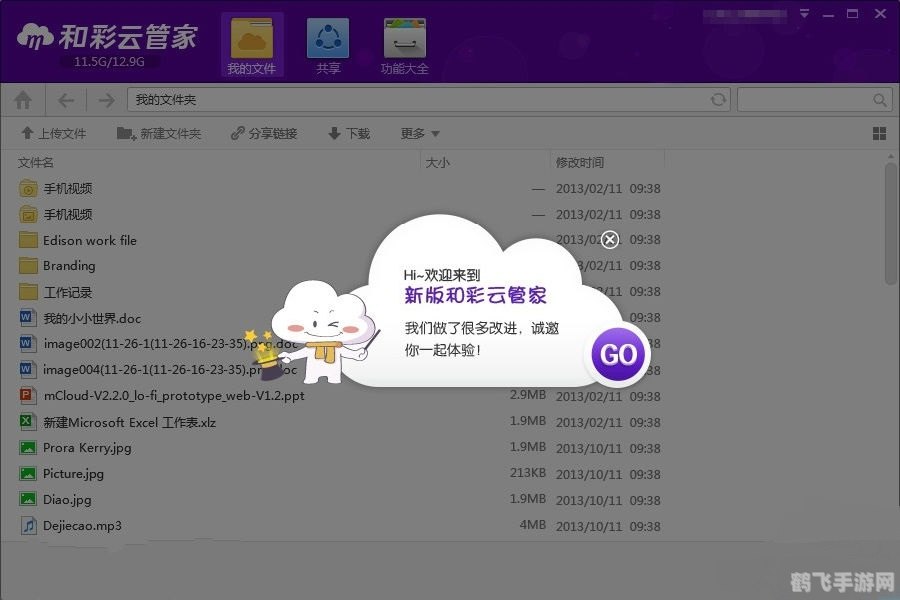Click the search magnifier icon

pos(880,100)
